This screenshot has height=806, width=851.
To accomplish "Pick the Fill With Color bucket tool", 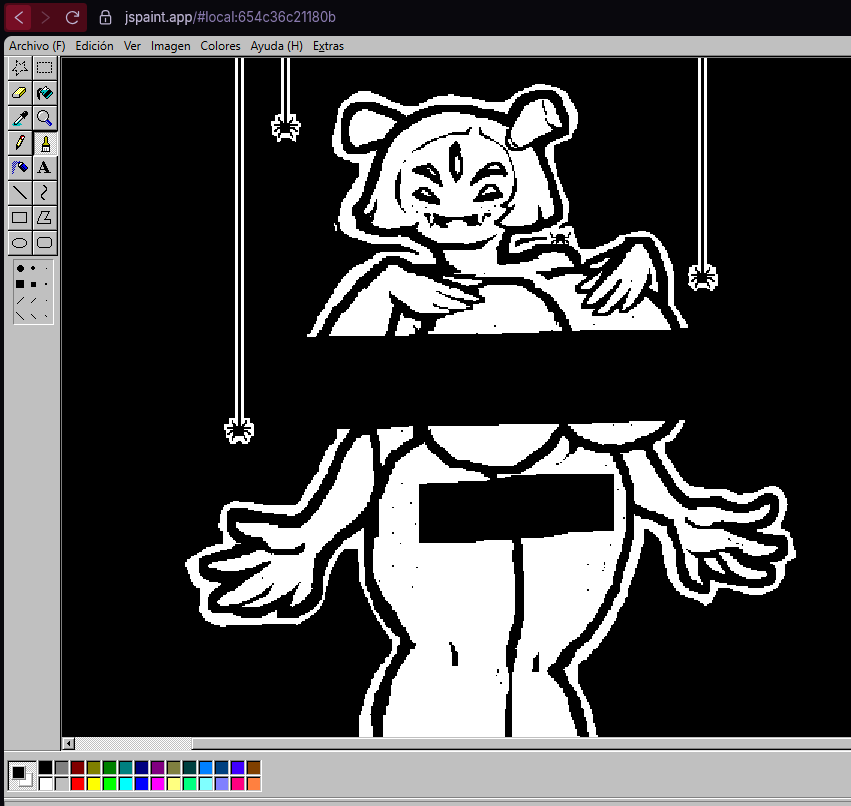I will pyautogui.click(x=45, y=93).
